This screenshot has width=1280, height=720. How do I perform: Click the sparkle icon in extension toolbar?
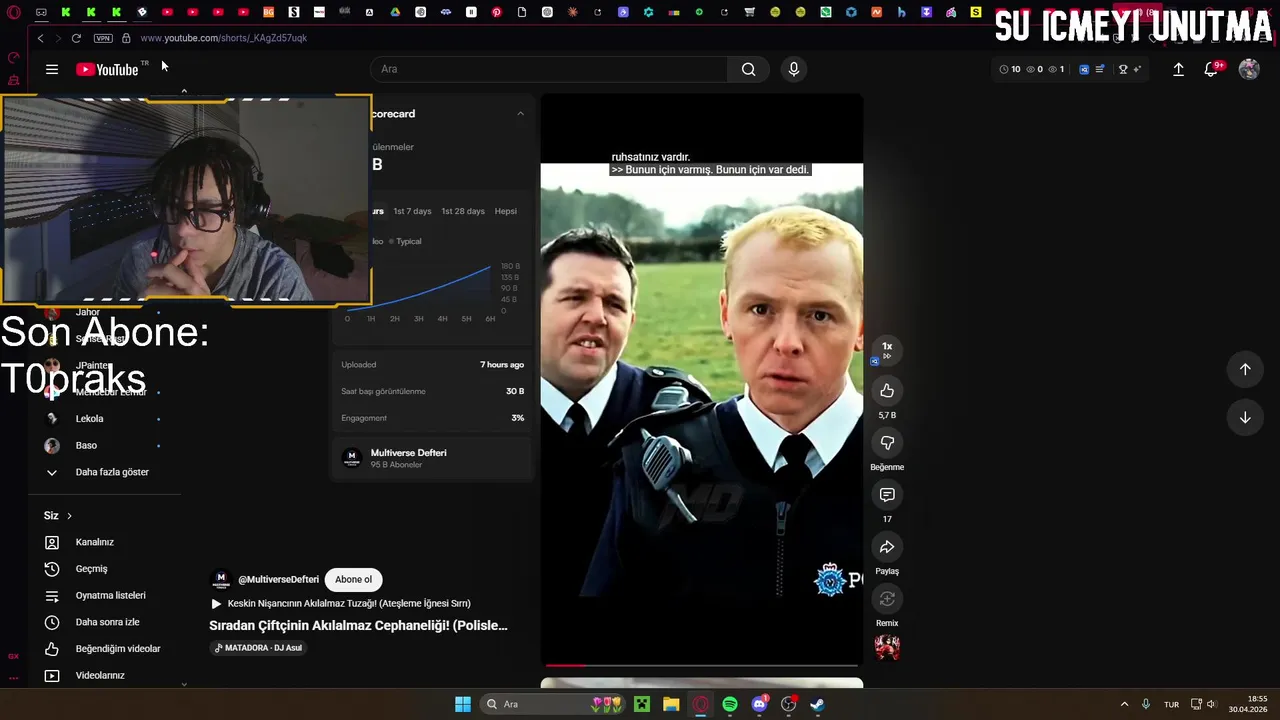1137,69
